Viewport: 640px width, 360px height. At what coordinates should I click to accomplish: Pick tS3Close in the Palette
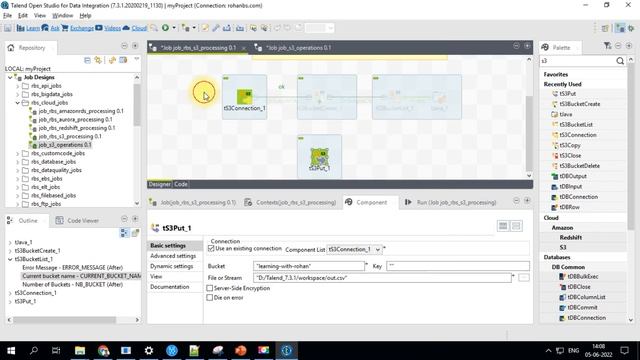(x=570, y=156)
